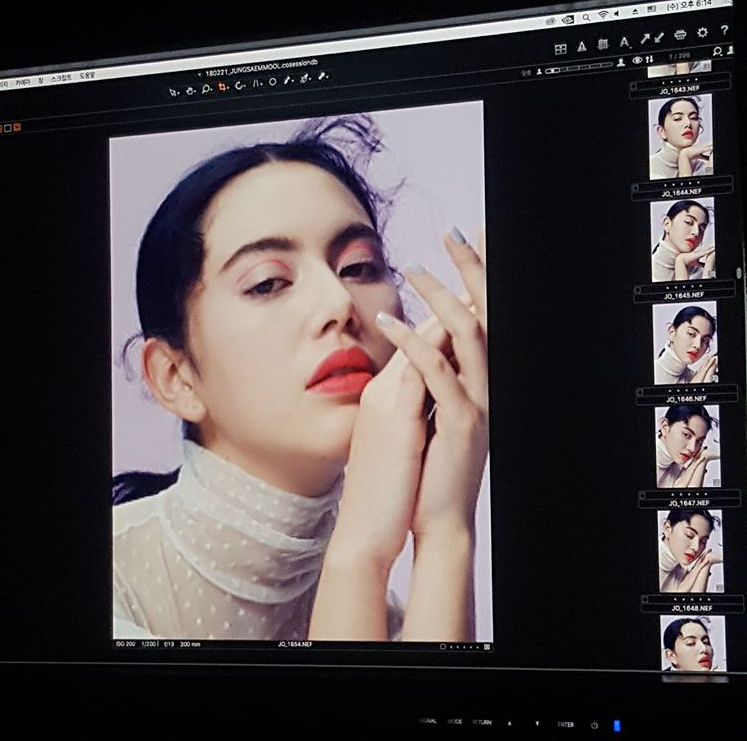Open the browser search magnifier
Viewport: 747px width, 741px height.
[717, 51]
